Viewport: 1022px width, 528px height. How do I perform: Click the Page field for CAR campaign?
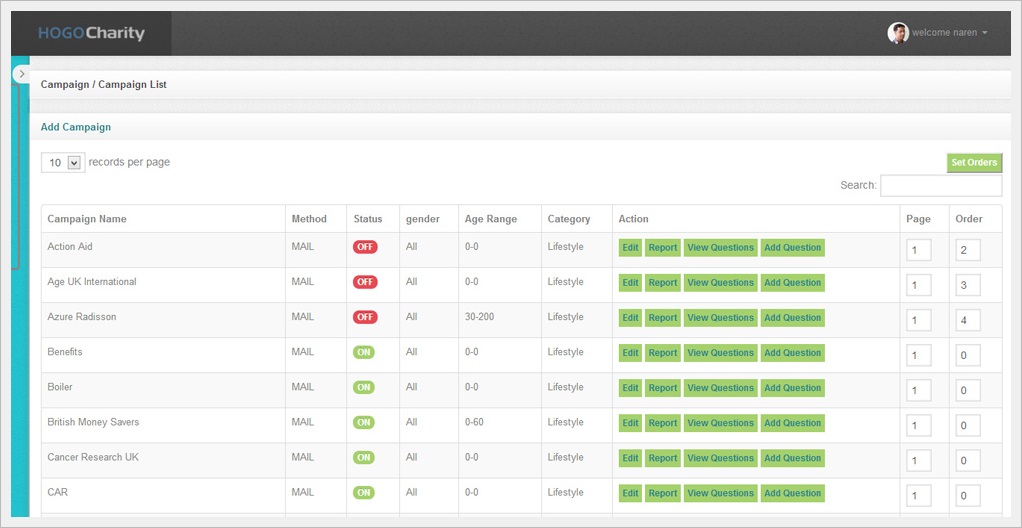click(918, 495)
